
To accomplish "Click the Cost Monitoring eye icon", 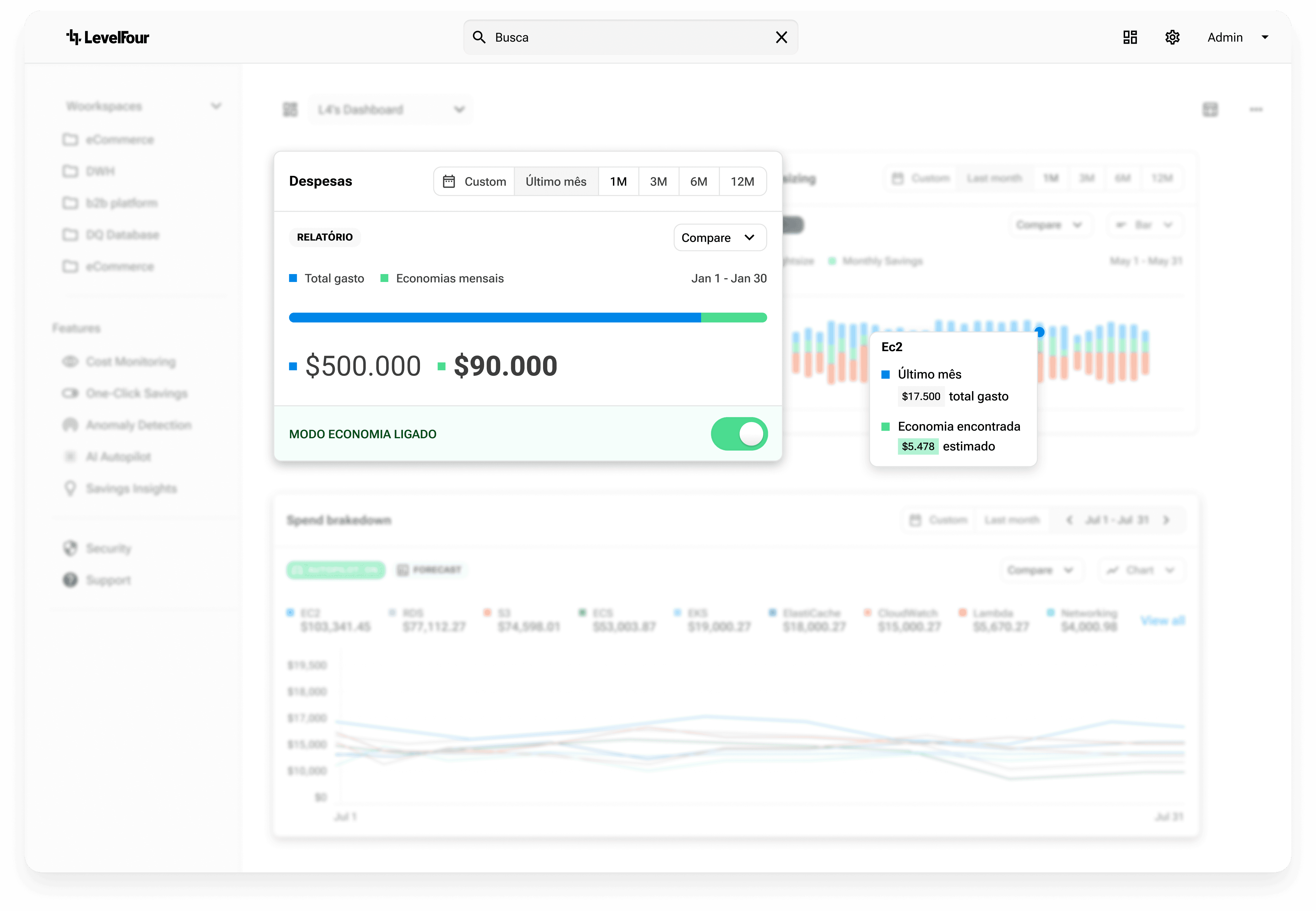I will (70, 362).
